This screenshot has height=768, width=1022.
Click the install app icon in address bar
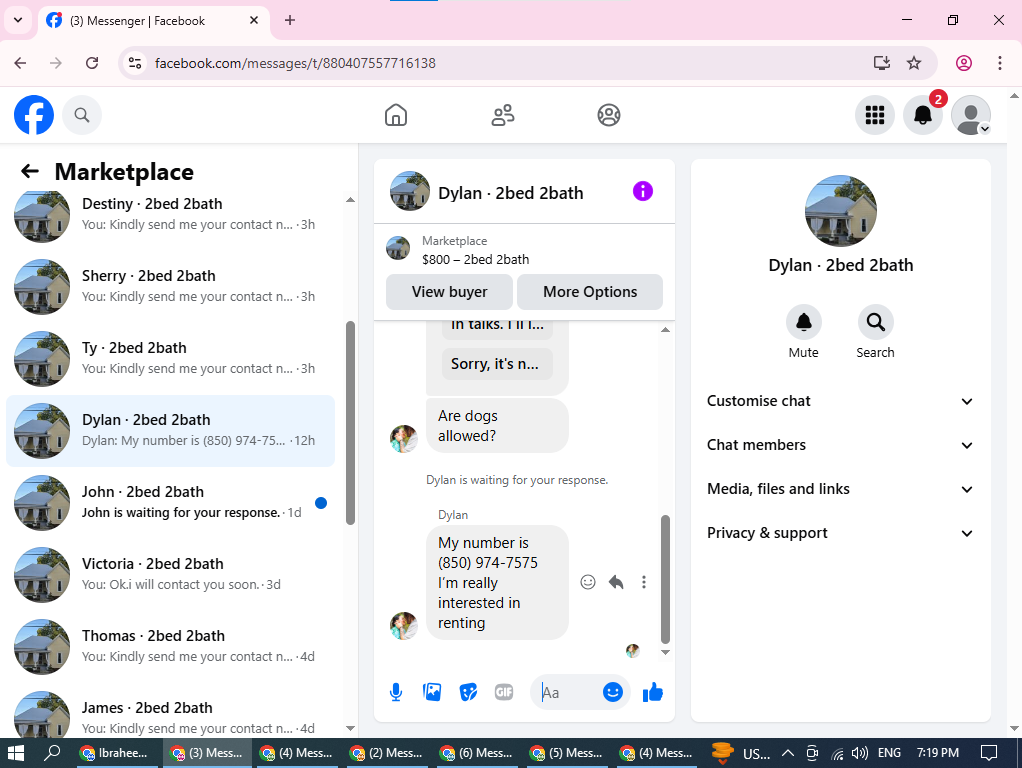click(x=882, y=63)
